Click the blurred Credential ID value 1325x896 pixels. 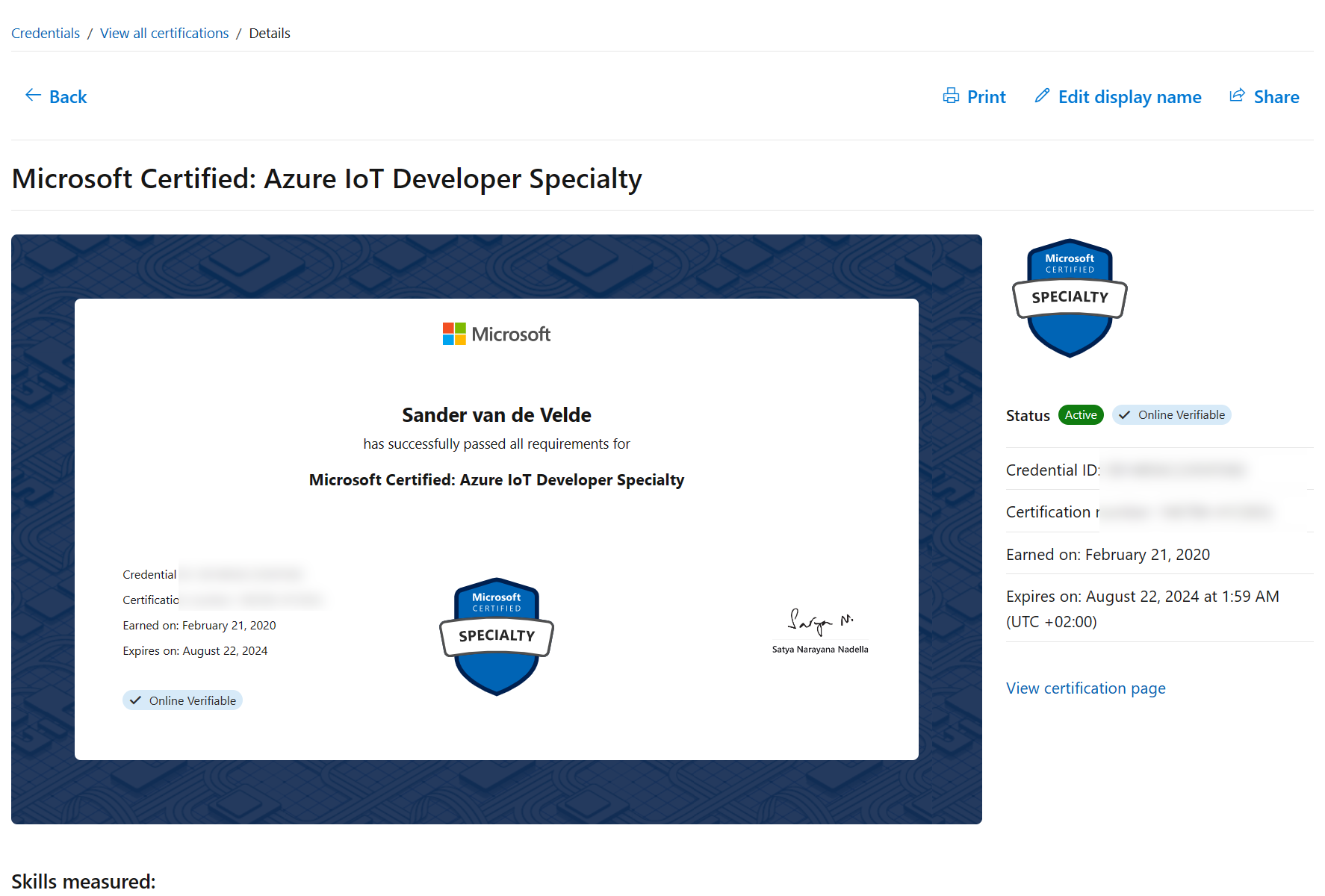point(1174,470)
